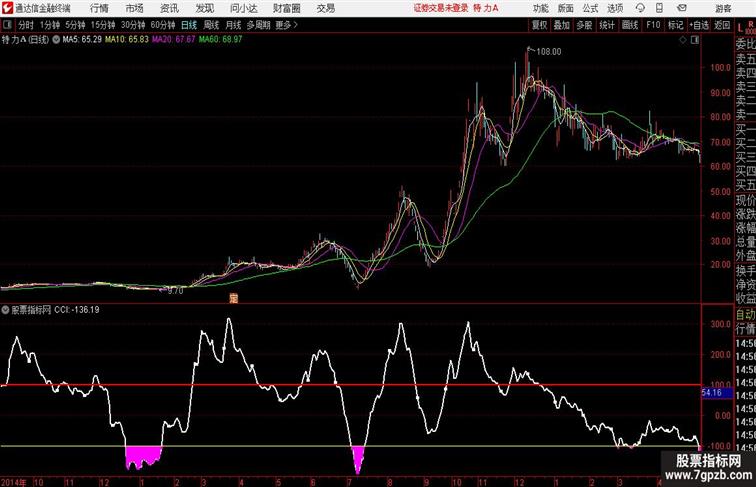Click the 特力A(日线) chart title
The height and width of the screenshot is (487, 756).
[26, 40]
